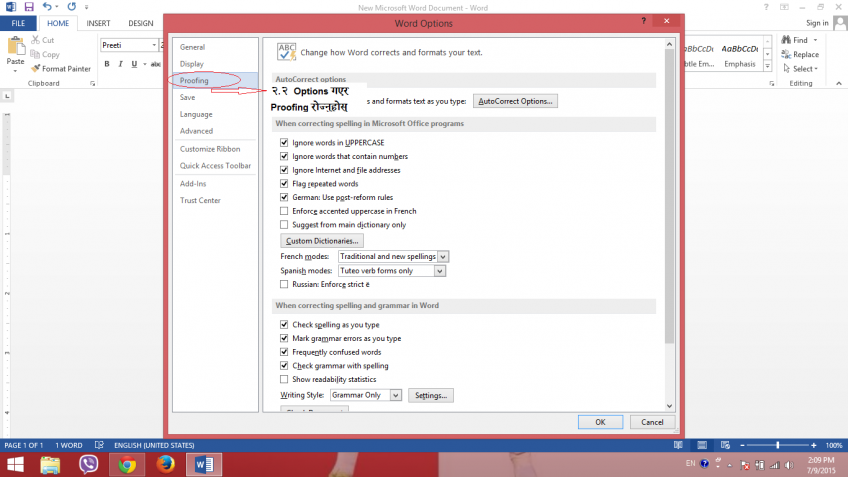Click the zoom out minus button
The image size is (848, 477).
(742, 445)
